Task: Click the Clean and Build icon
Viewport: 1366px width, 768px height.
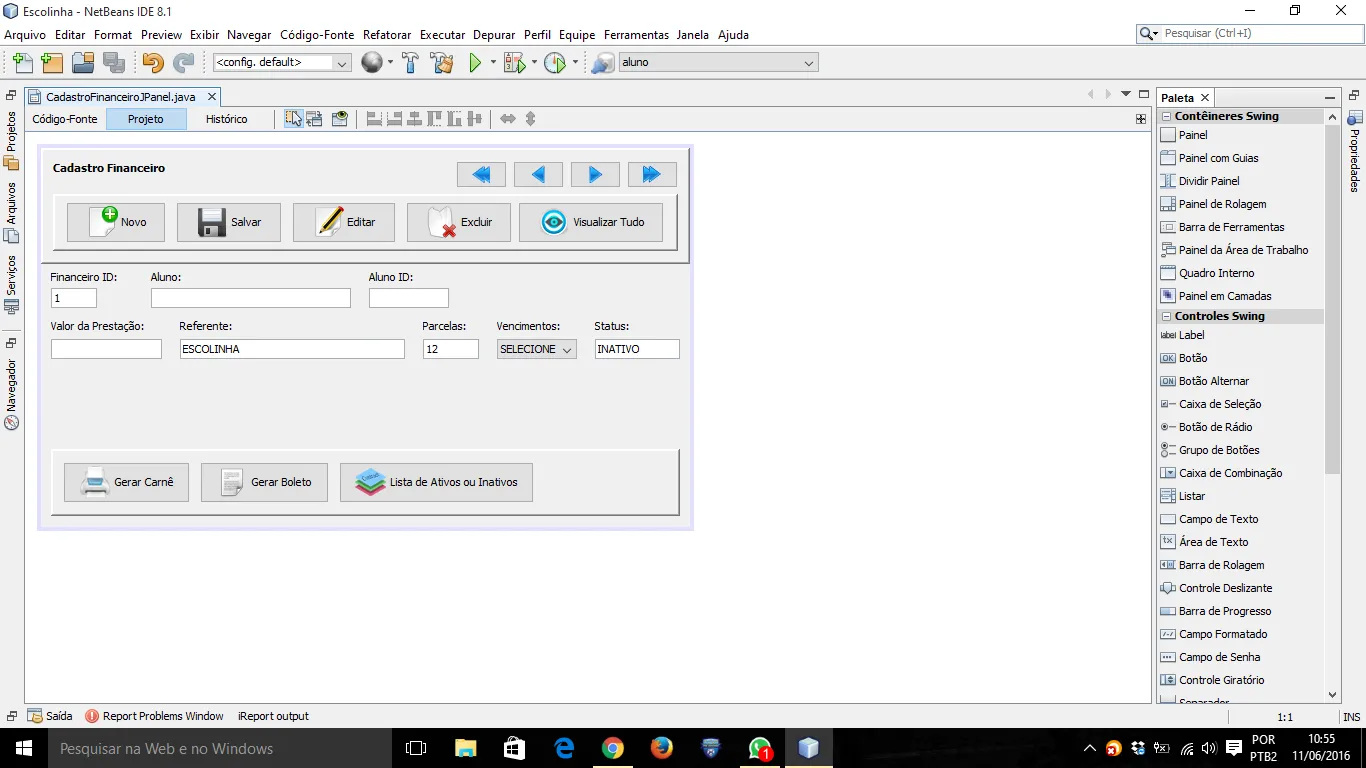Action: pos(441,63)
